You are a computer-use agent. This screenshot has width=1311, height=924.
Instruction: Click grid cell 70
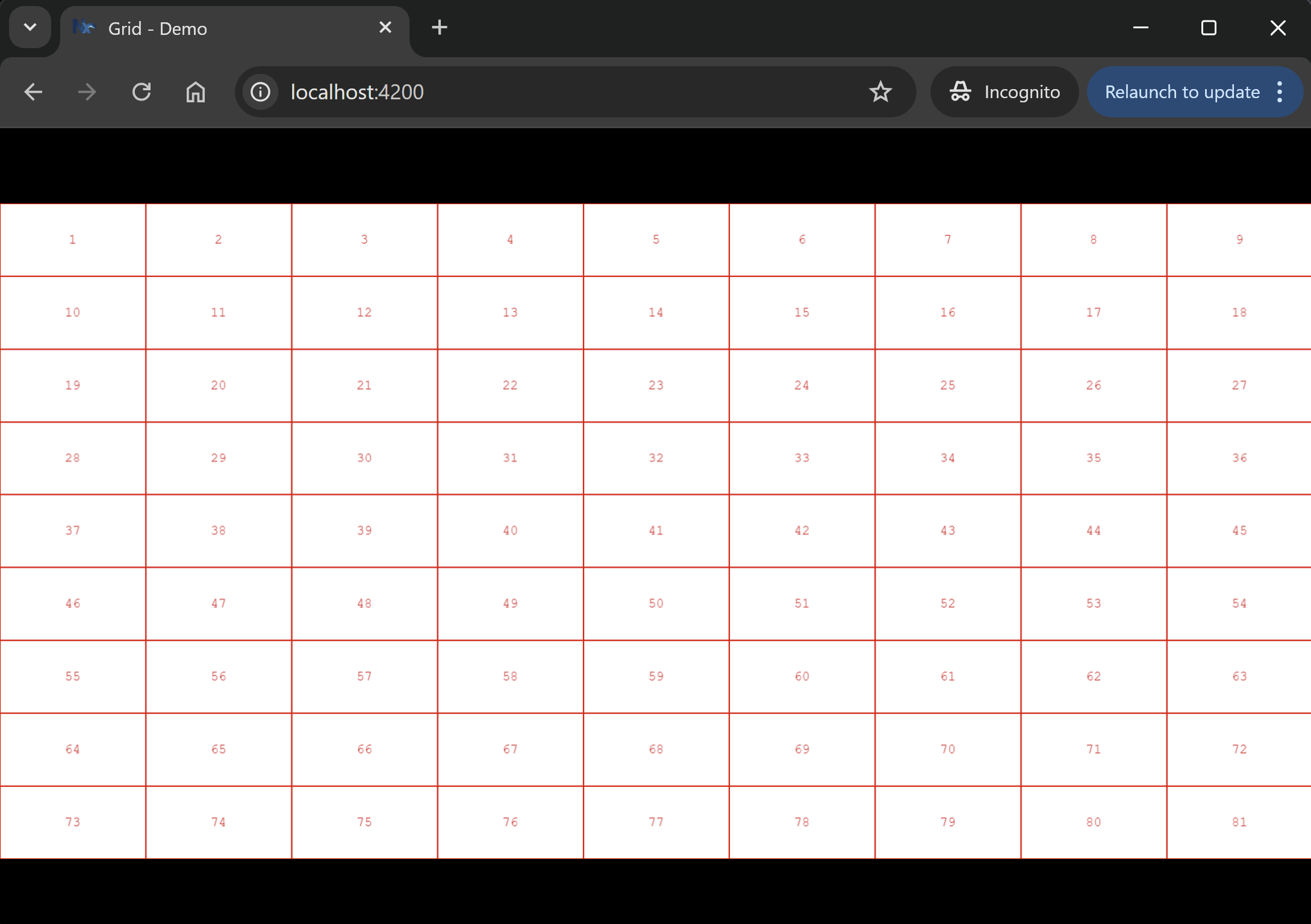click(x=948, y=750)
